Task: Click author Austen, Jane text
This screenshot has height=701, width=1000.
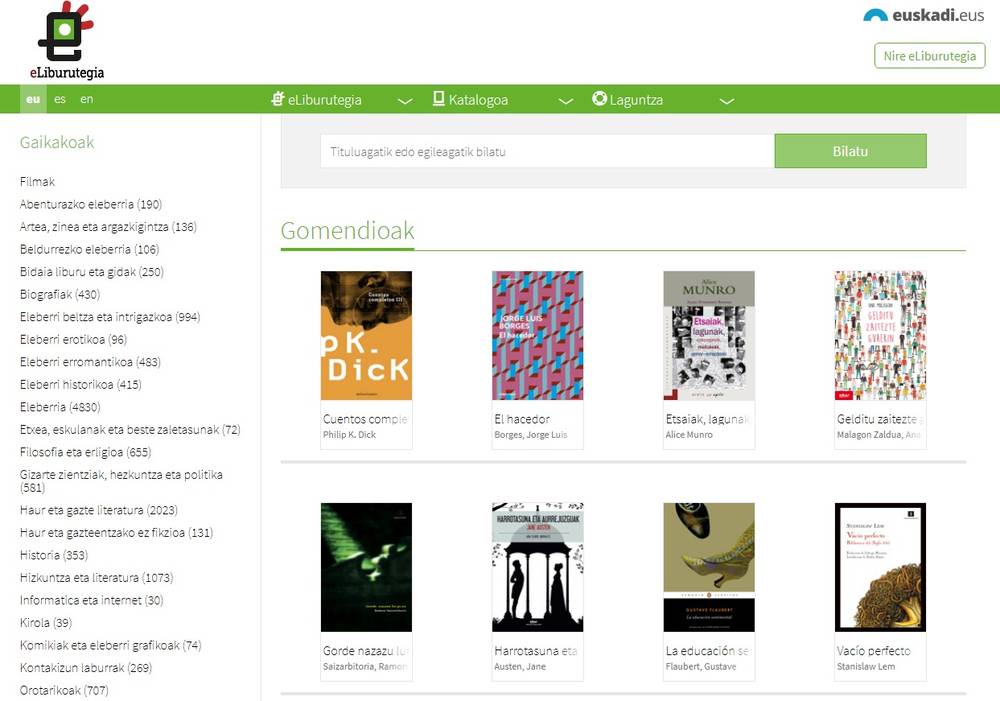Action: [520, 667]
